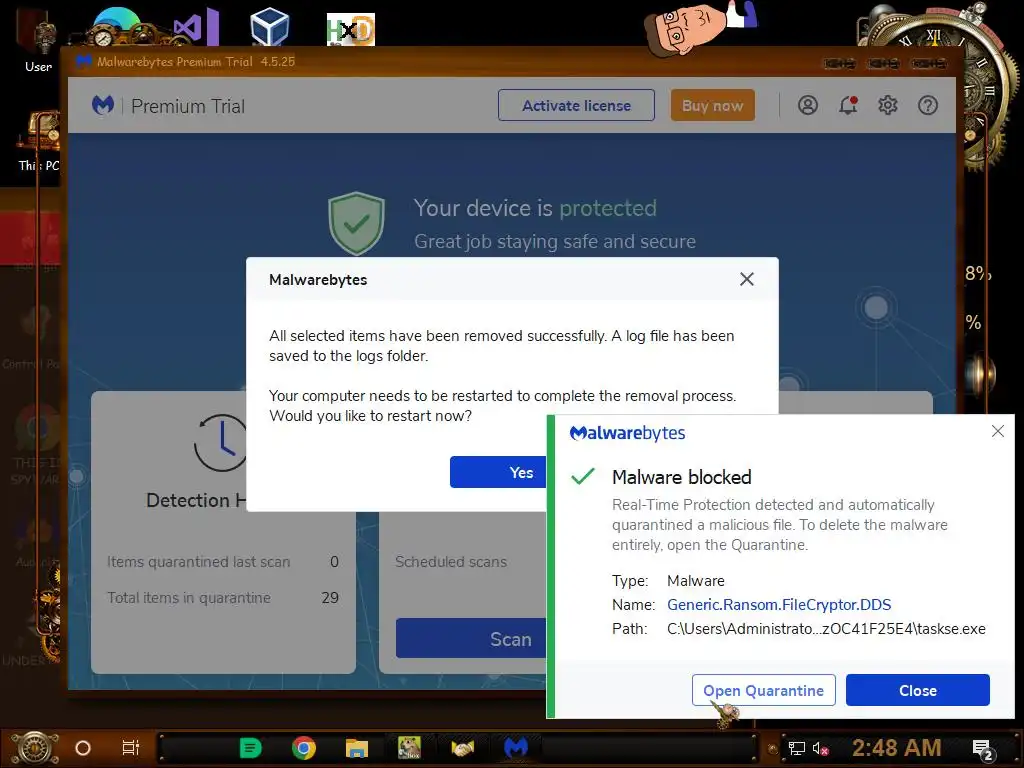
Task: Open the This PC desktop icon
Action: 39,141
